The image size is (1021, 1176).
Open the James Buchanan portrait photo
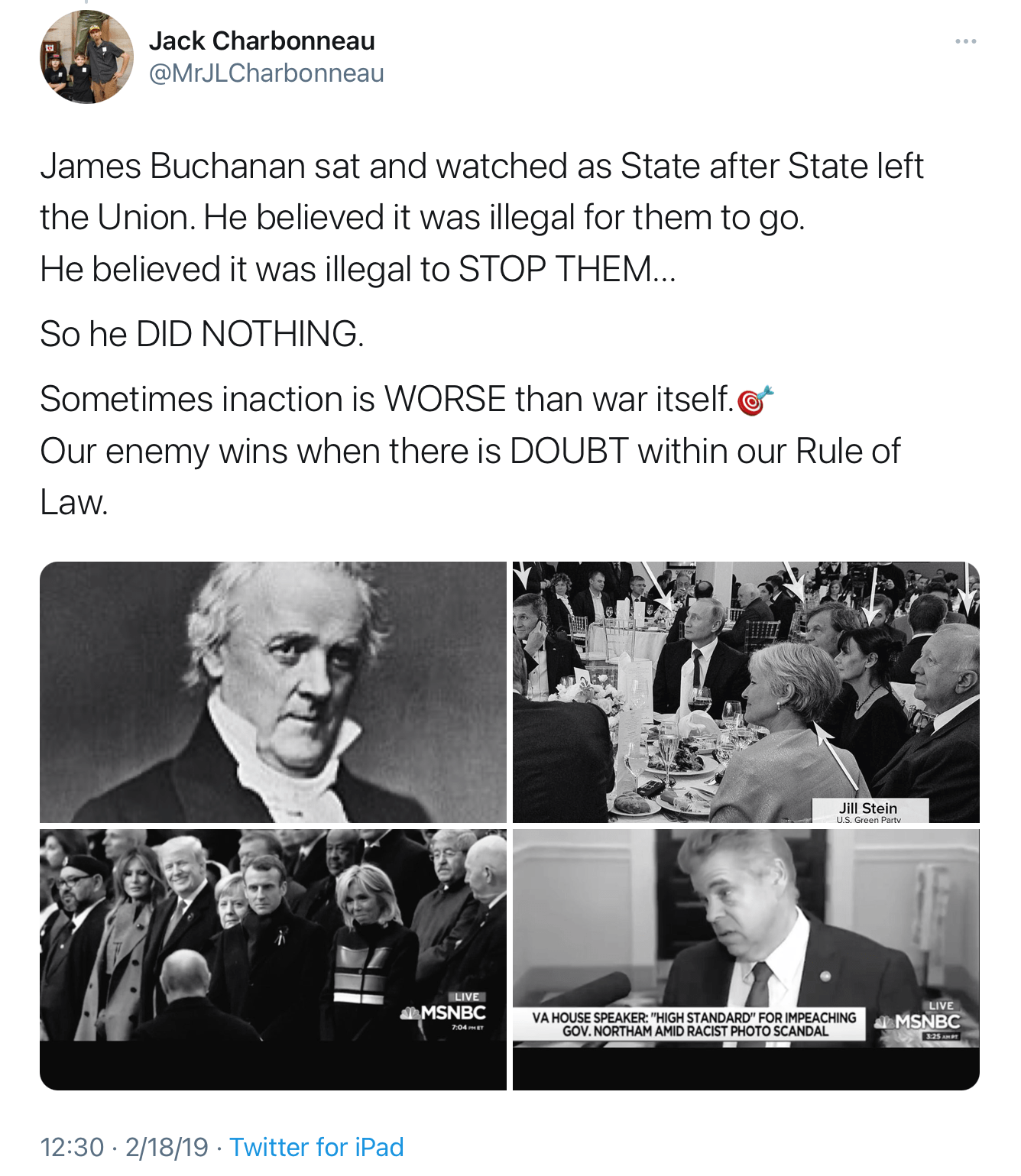coord(273,692)
